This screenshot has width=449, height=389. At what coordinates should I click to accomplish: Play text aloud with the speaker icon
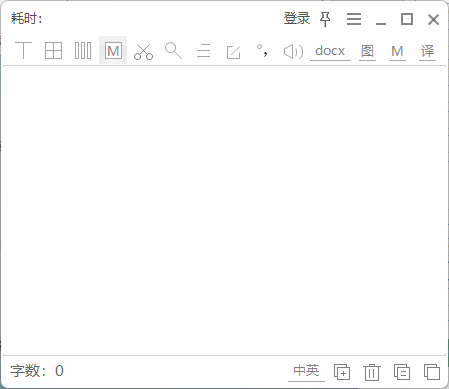point(293,52)
